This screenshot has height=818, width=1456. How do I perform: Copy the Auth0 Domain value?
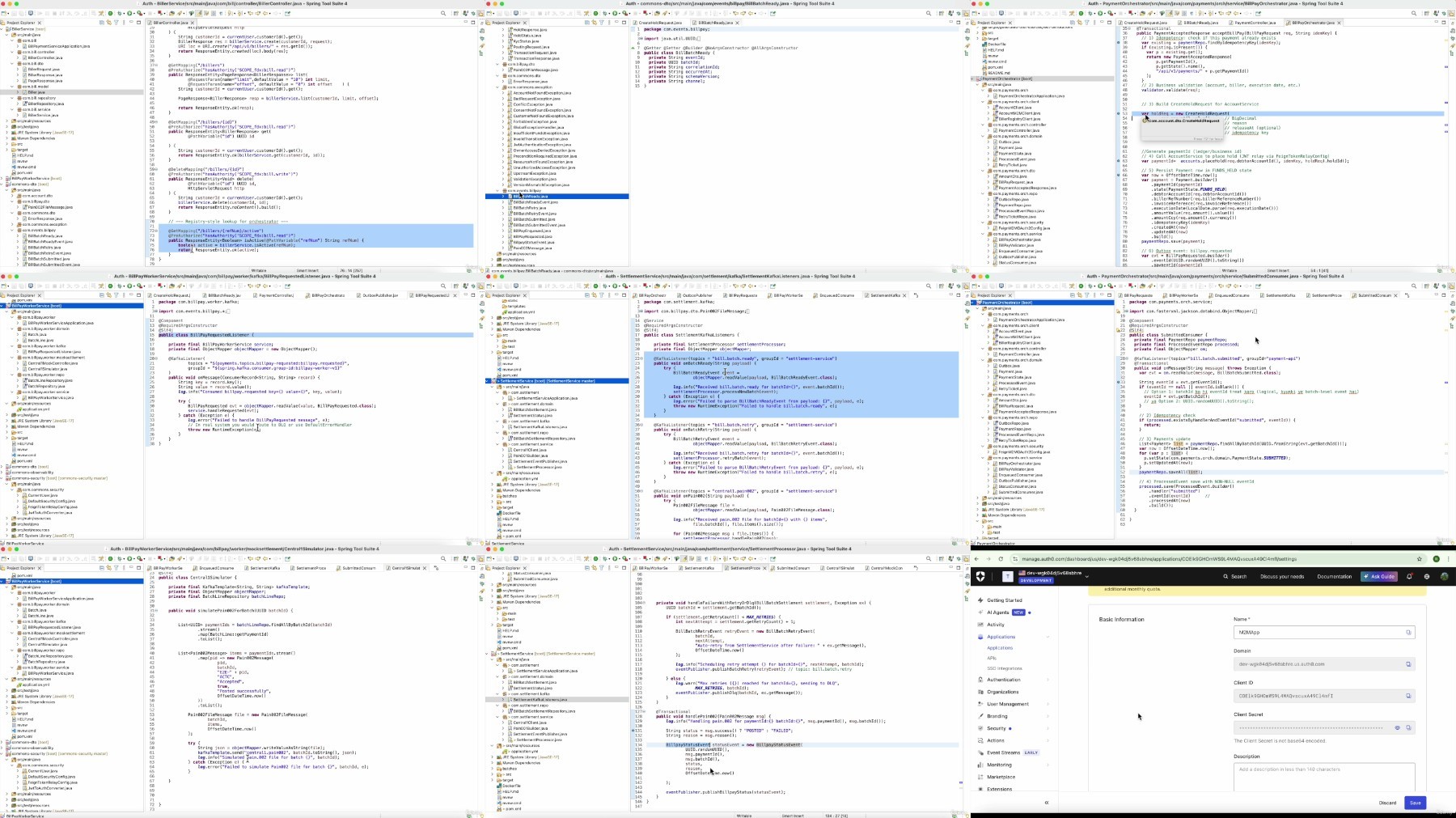click(x=1408, y=664)
